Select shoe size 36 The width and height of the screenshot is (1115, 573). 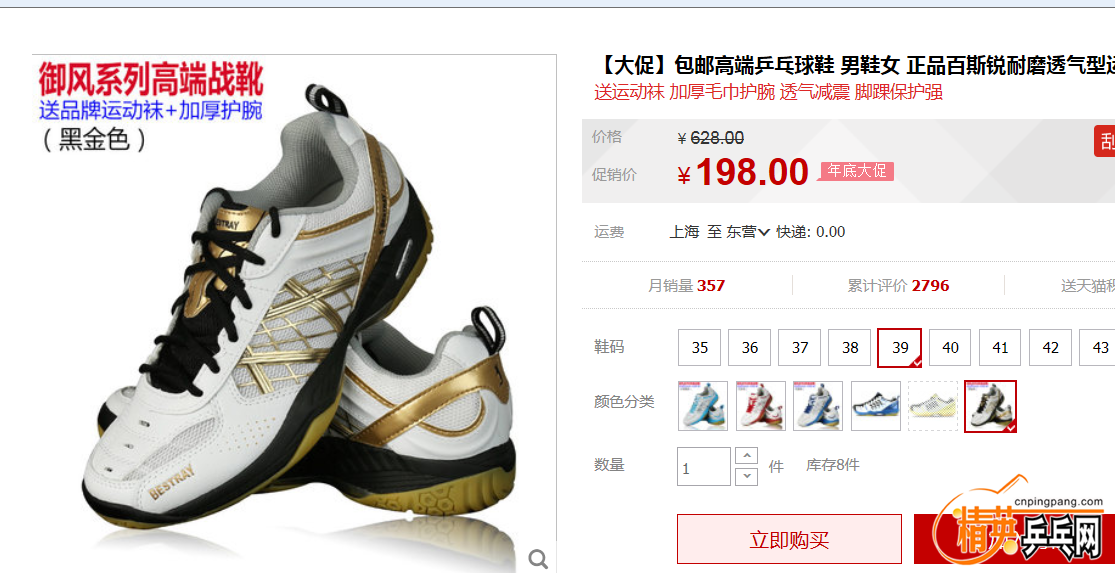coord(749,348)
